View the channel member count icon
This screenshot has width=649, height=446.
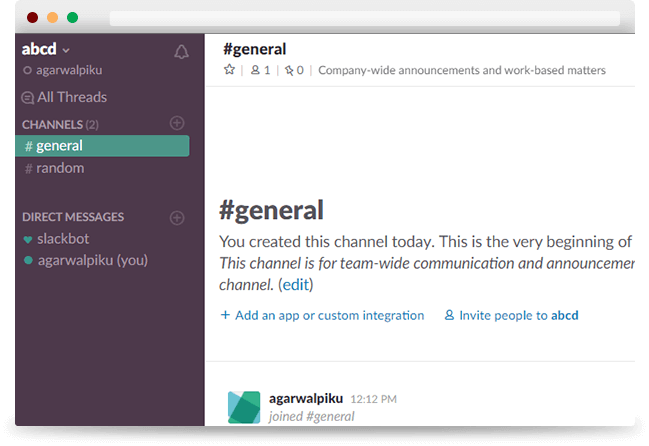[x=255, y=70]
